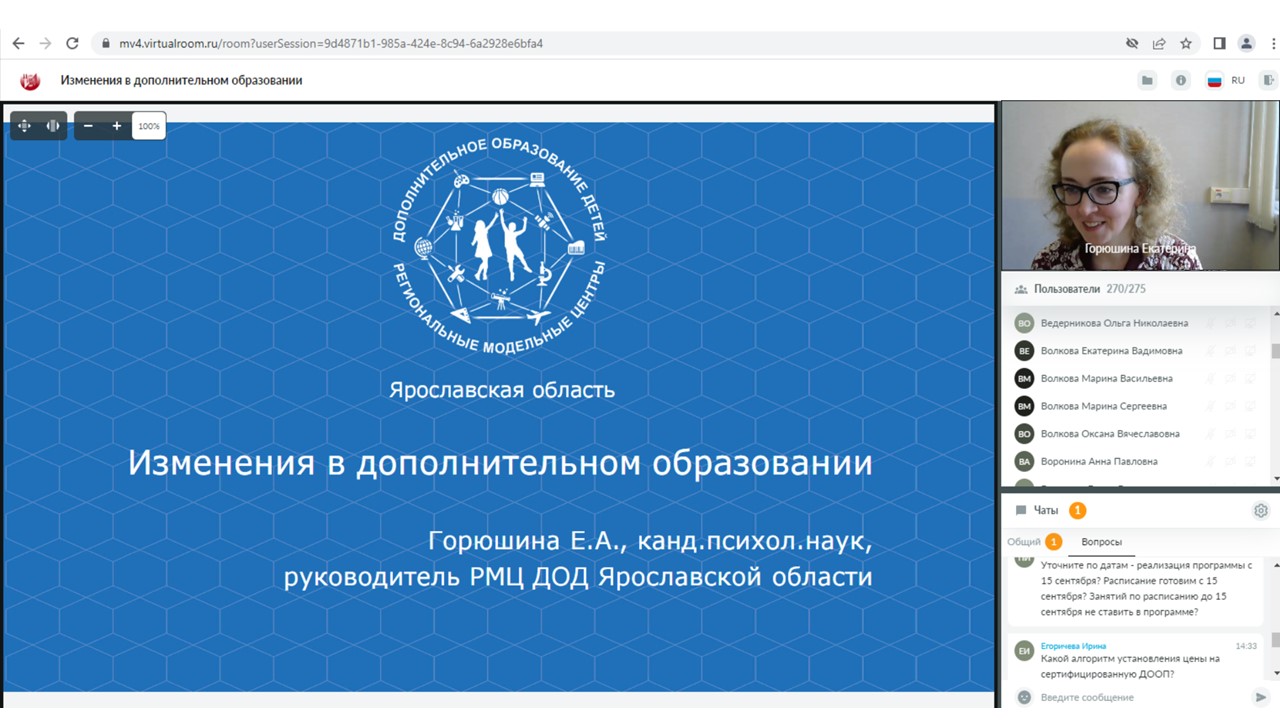Open the Chrome three-dot menu
This screenshot has height=720, width=1280.
tap(1273, 44)
